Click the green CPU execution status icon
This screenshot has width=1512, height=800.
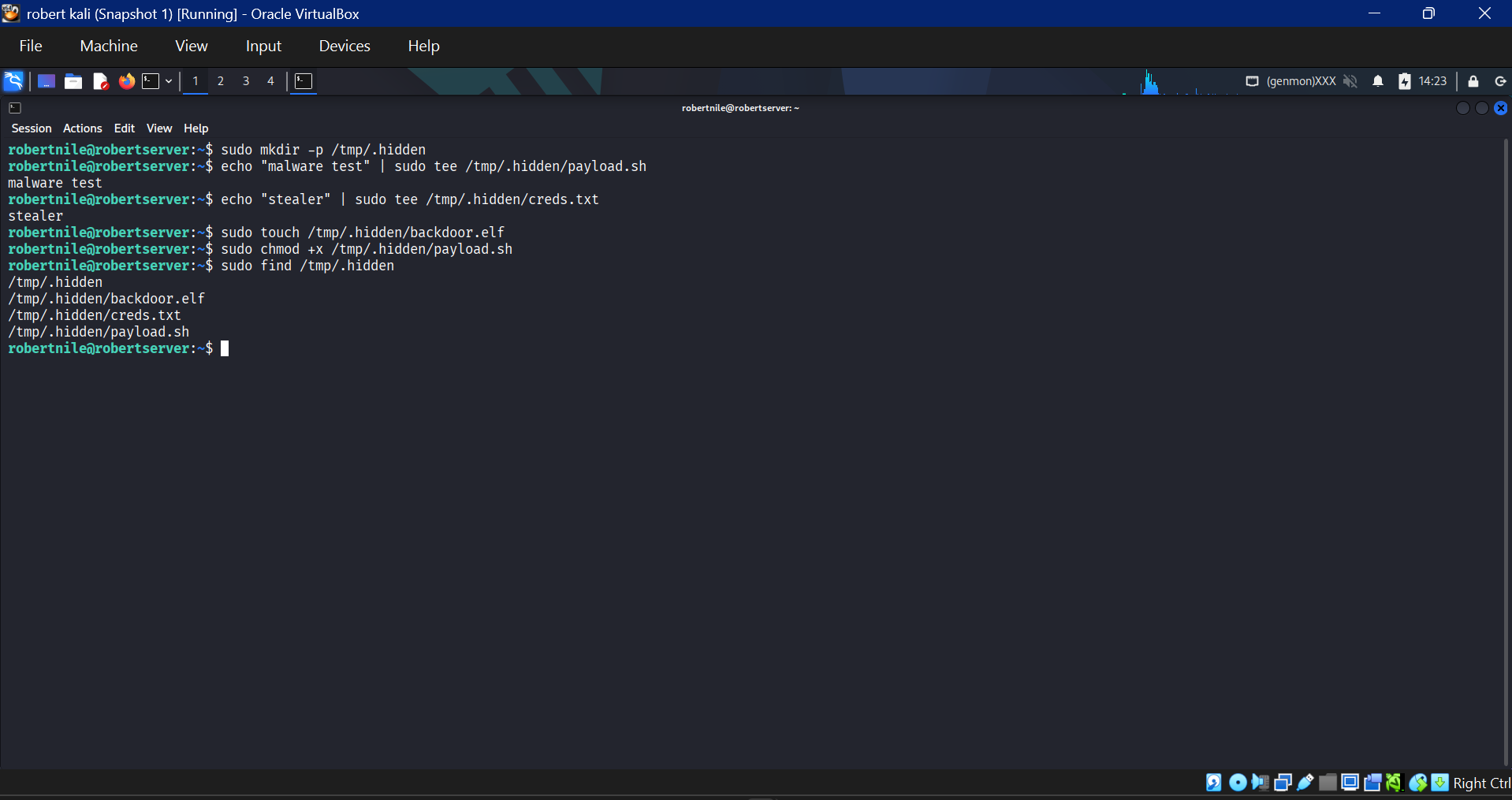click(x=1395, y=782)
